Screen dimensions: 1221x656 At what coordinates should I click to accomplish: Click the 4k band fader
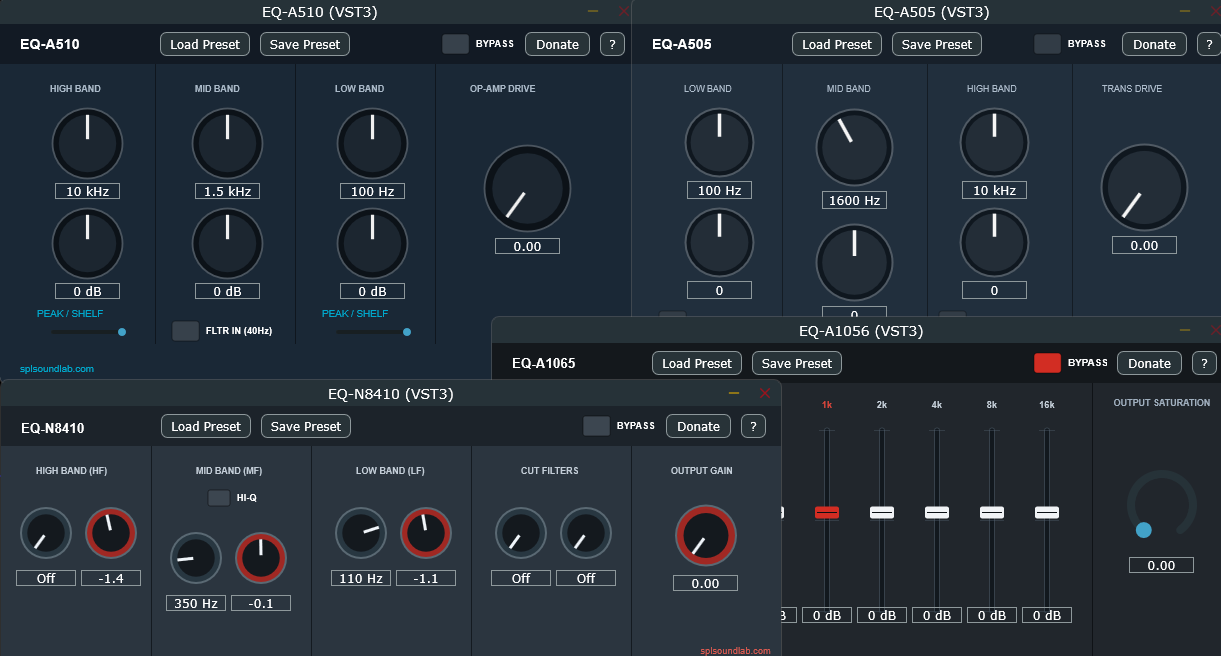pos(937,512)
